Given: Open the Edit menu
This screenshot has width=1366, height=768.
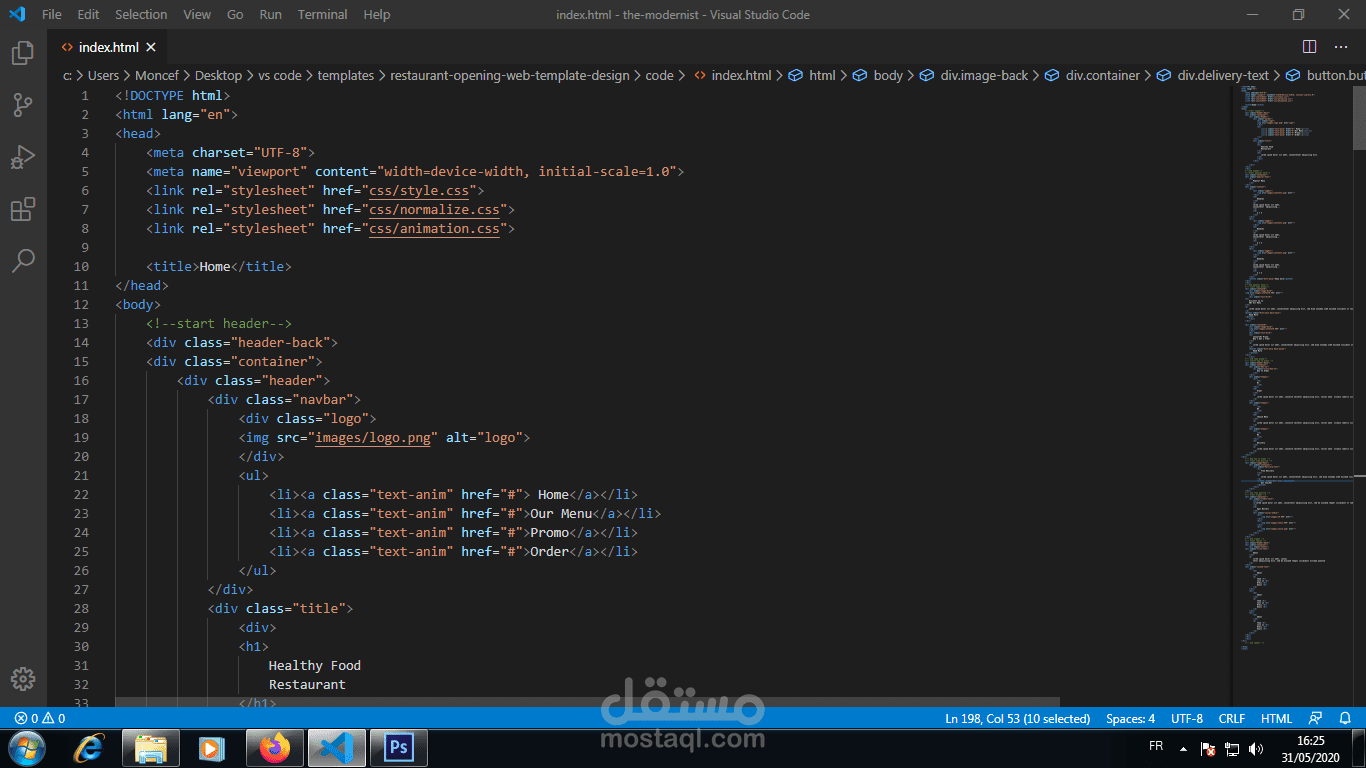Looking at the screenshot, I should [x=88, y=14].
